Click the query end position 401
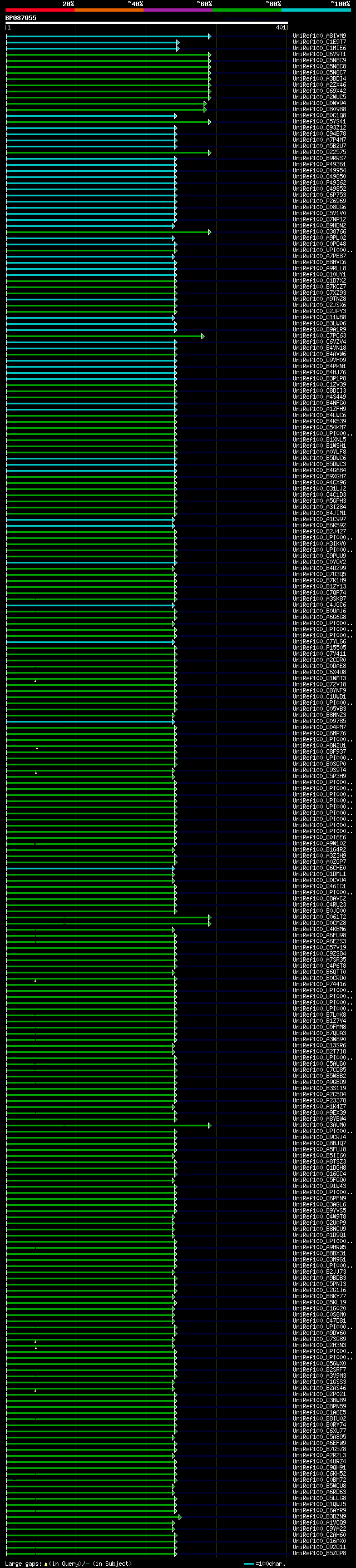 click(280, 27)
